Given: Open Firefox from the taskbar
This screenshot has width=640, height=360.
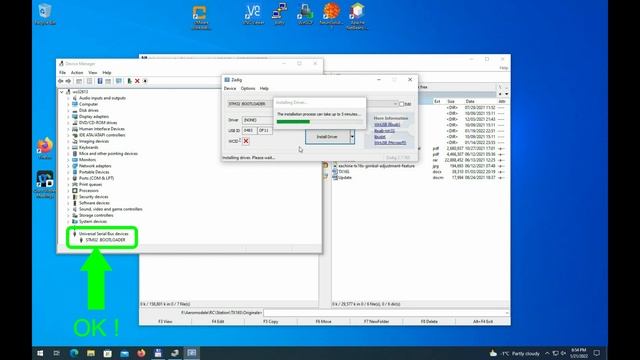Looking at the screenshot, I should click(x=141, y=353).
